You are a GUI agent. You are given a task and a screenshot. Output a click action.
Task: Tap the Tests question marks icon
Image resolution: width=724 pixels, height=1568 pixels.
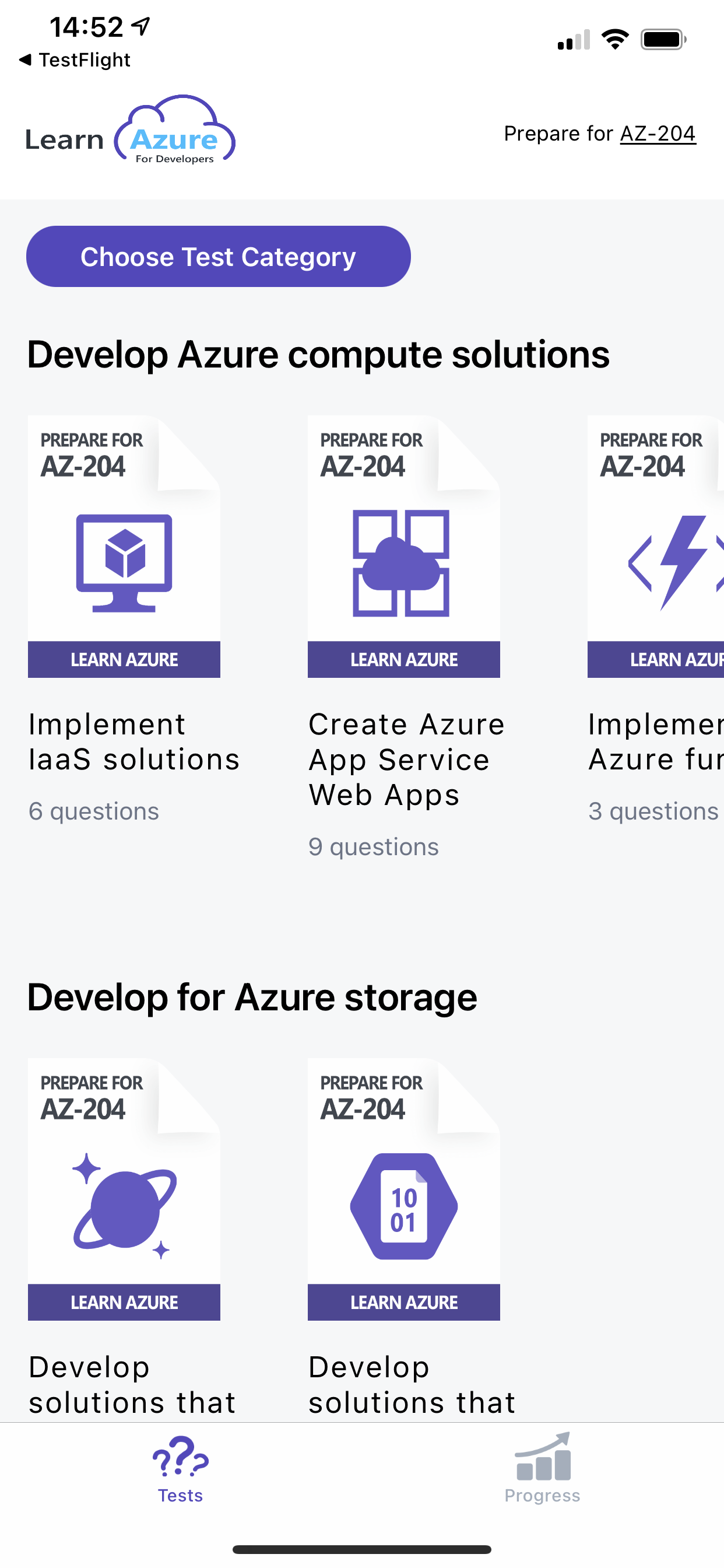point(180,1456)
